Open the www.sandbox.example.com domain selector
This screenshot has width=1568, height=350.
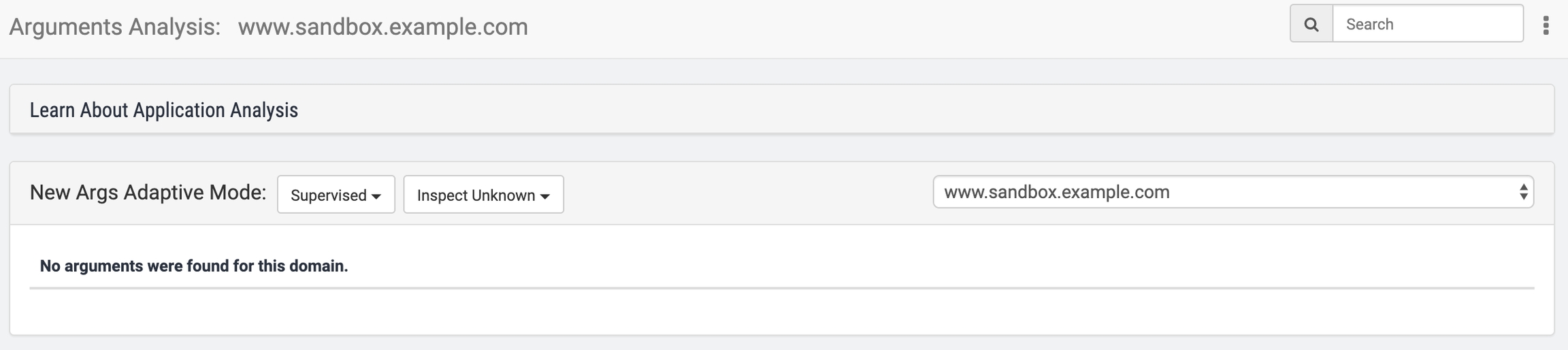point(1232,192)
